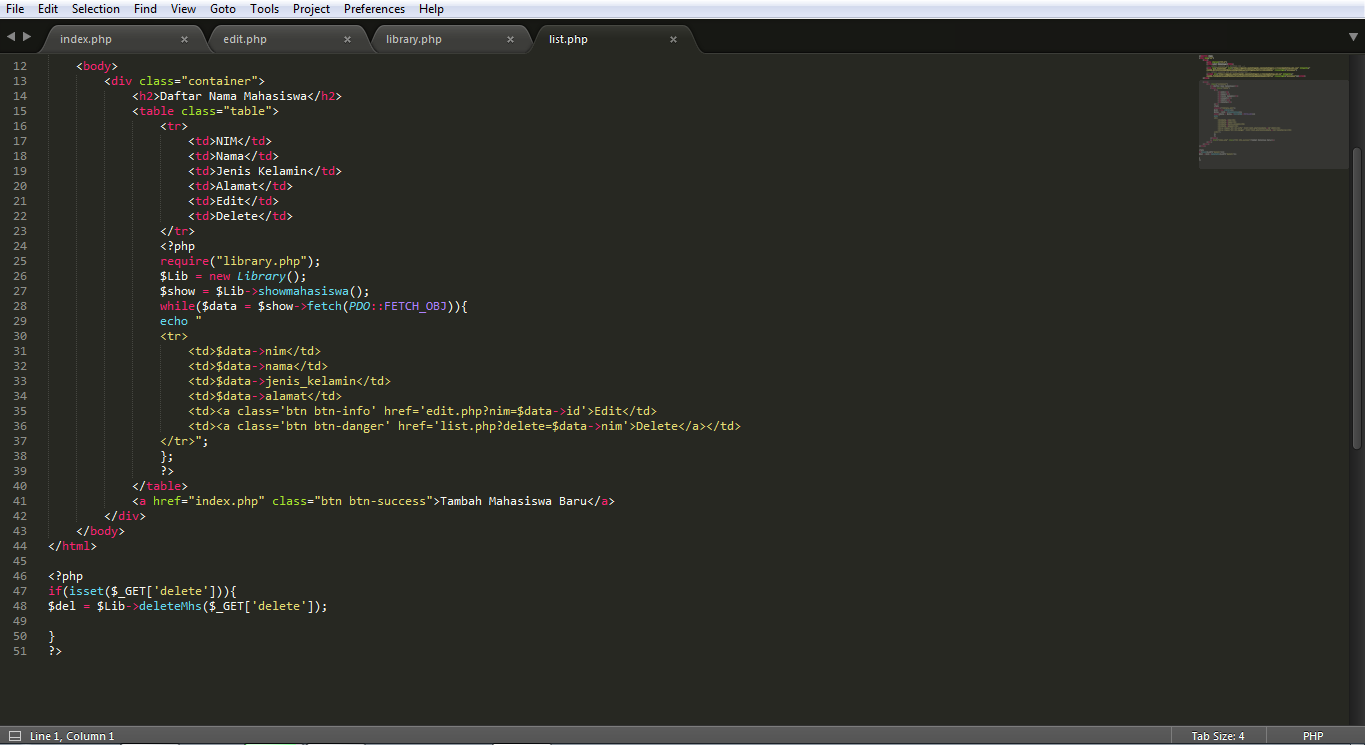Open the Goto menu

tap(222, 9)
